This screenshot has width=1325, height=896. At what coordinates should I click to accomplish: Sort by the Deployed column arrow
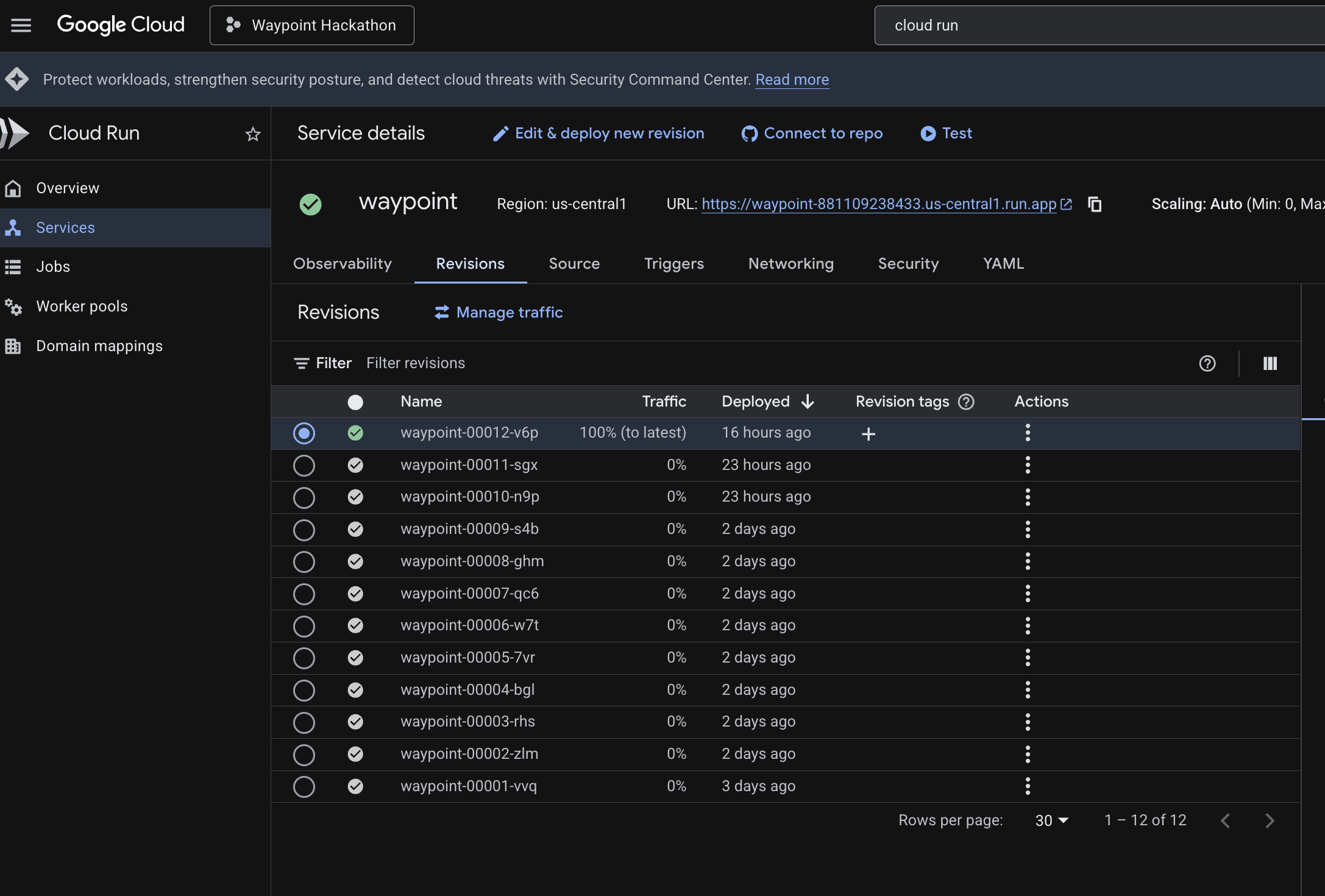(x=808, y=402)
